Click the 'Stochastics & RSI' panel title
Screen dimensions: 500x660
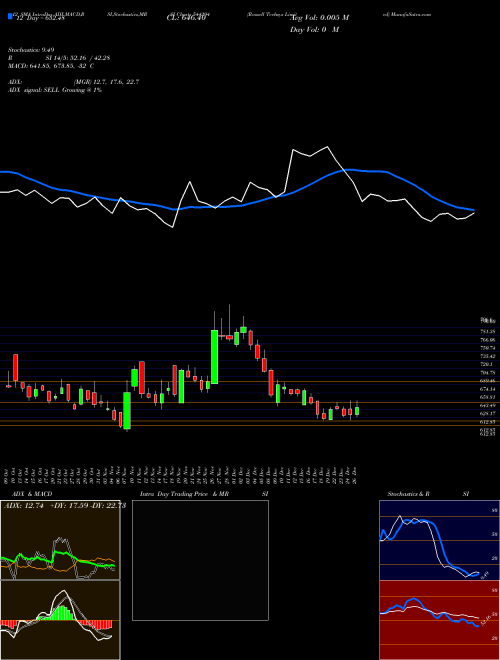point(428,494)
